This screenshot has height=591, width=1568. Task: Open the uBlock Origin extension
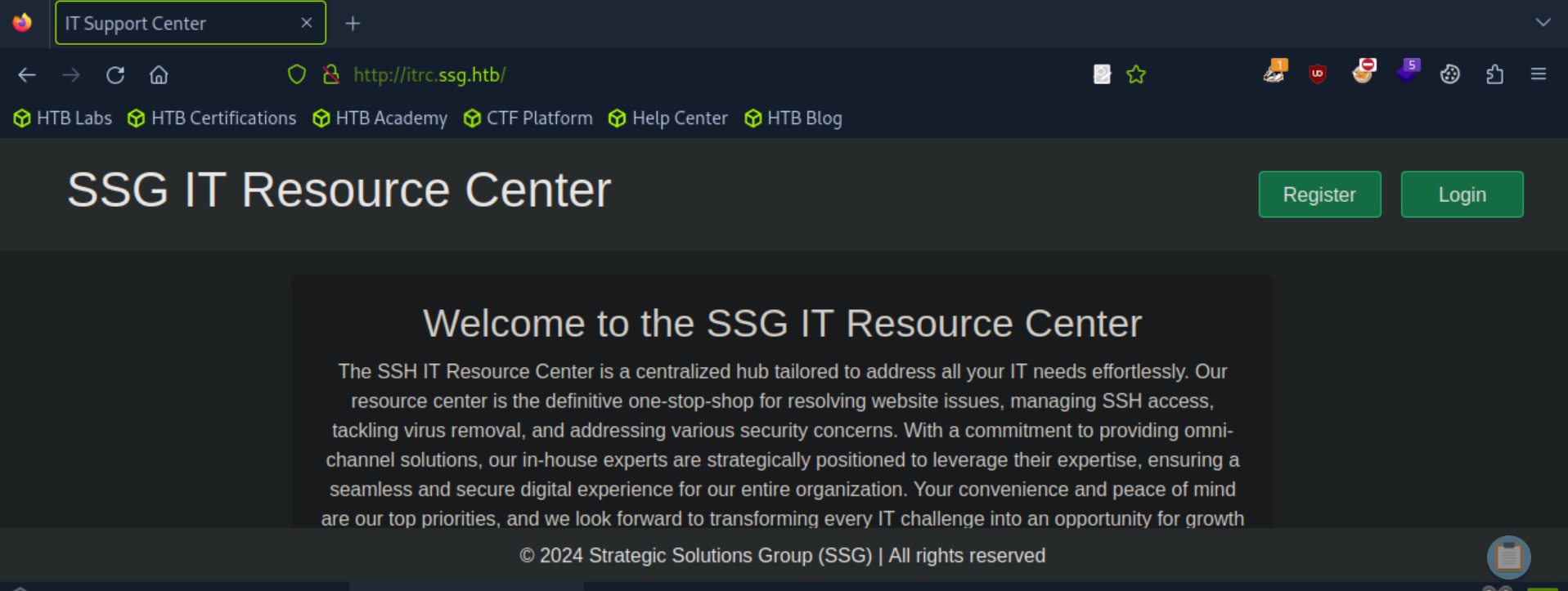click(x=1317, y=74)
